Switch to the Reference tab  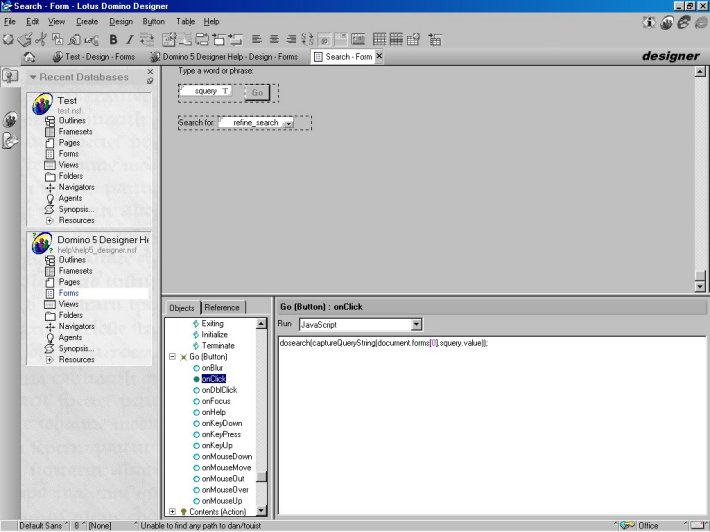click(222, 307)
